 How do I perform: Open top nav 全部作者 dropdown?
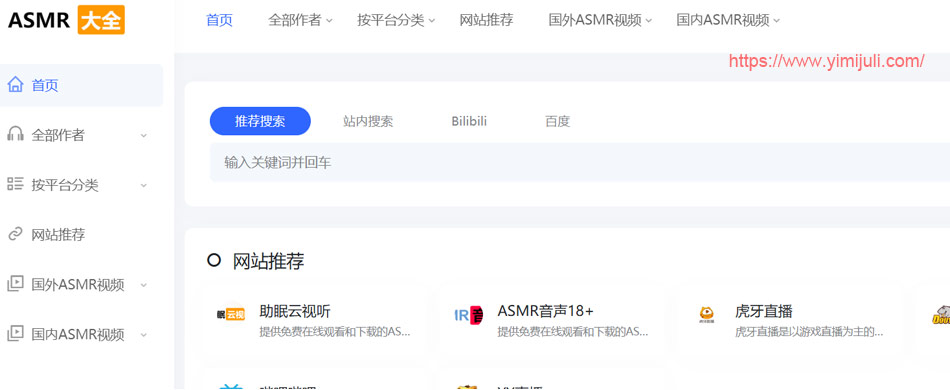pyautogui.click(x=301, y=20)
